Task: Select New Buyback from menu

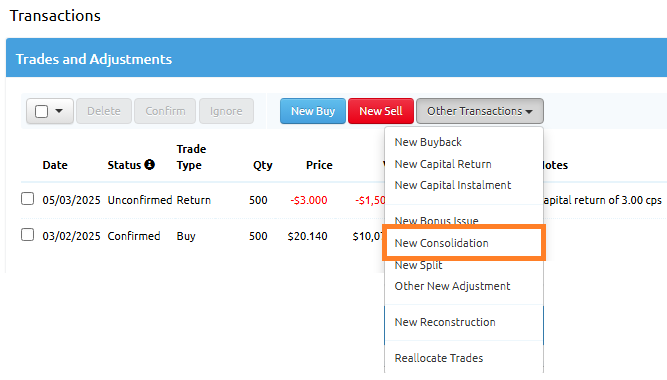Action: [428, 142]
